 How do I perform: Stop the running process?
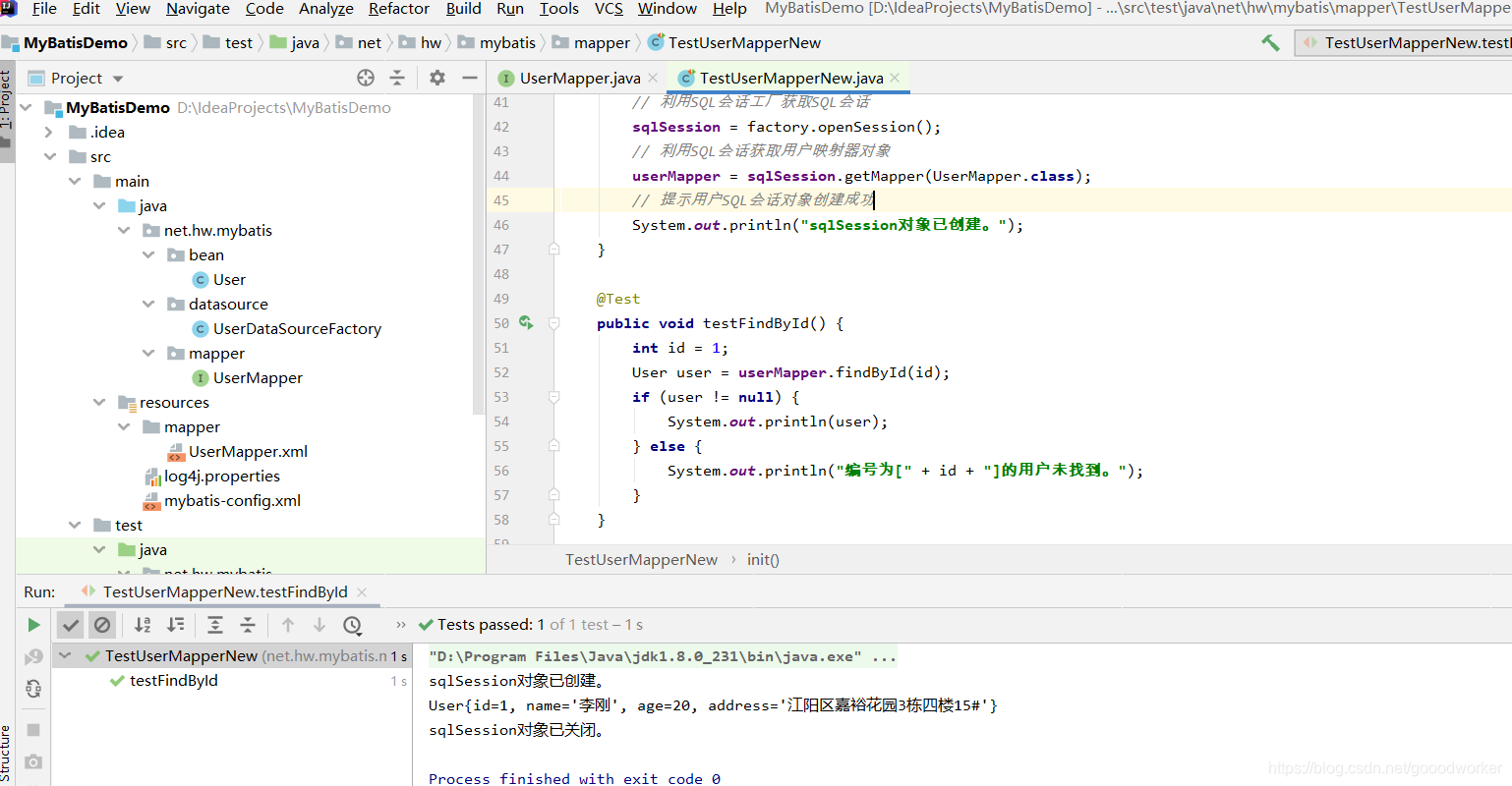tap(33, 730)
